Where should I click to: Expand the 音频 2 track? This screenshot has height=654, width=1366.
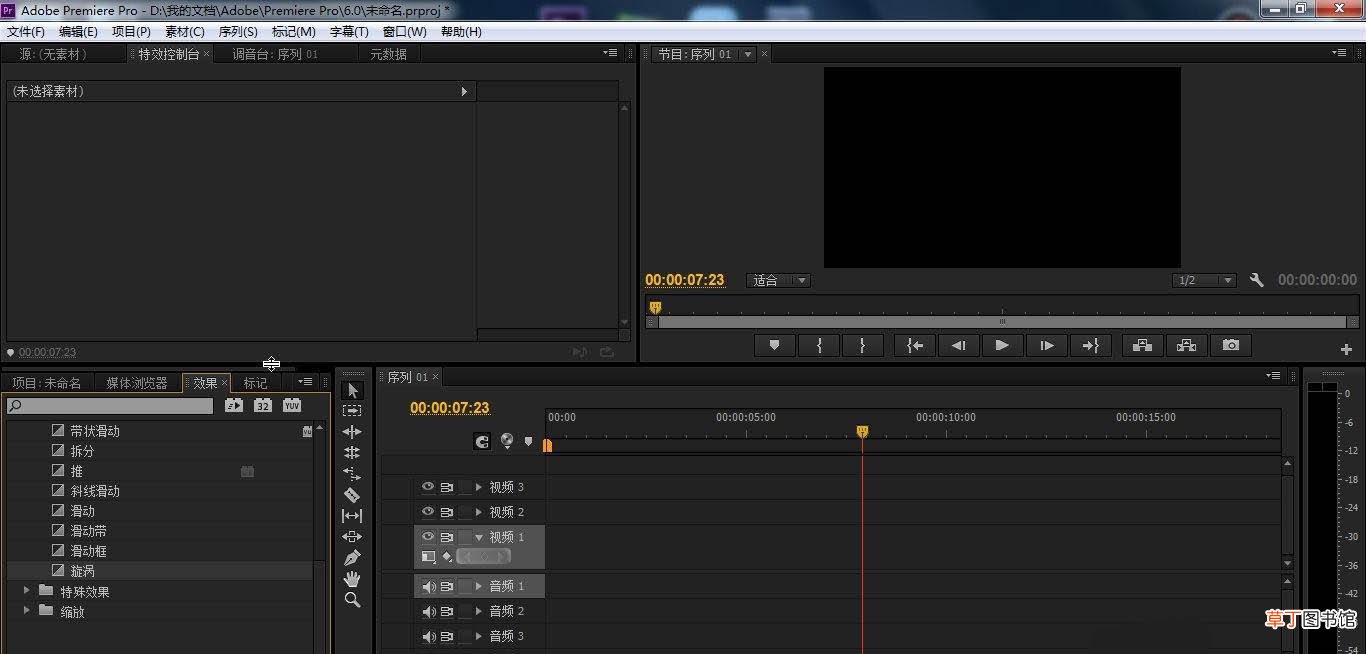pos(479,611)
